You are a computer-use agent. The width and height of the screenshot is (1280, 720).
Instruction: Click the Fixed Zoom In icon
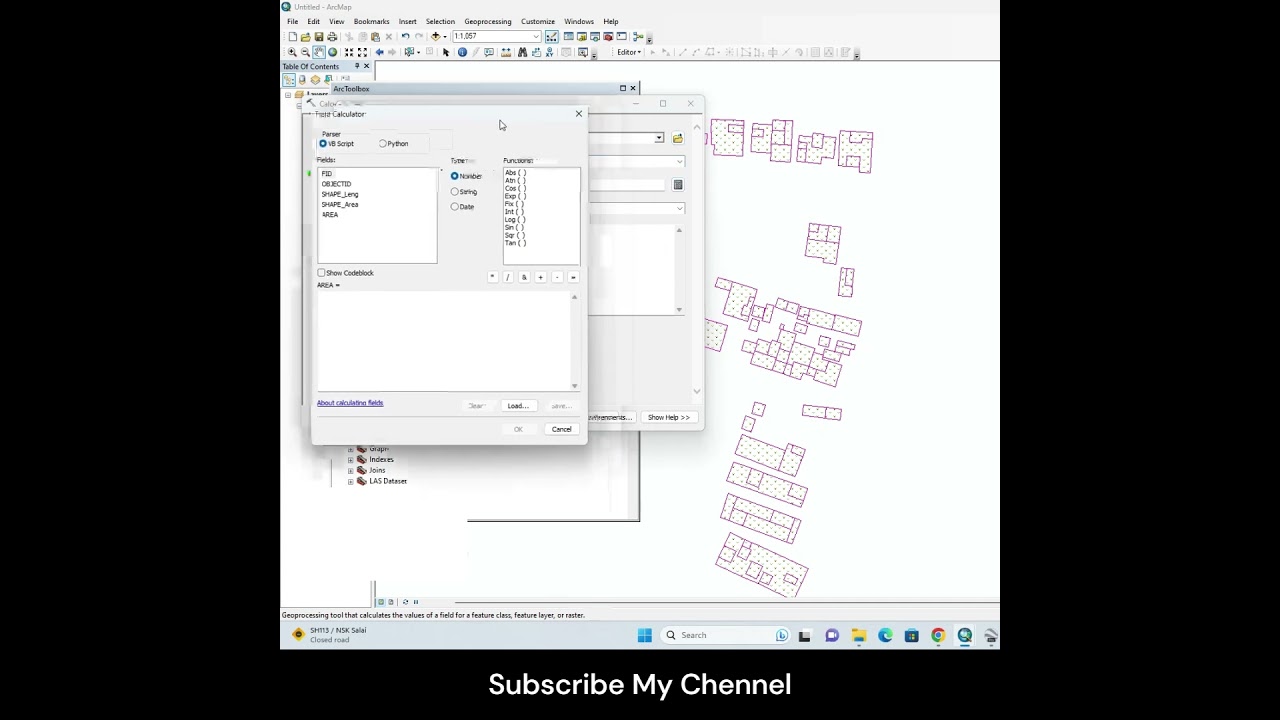[349, 52]
